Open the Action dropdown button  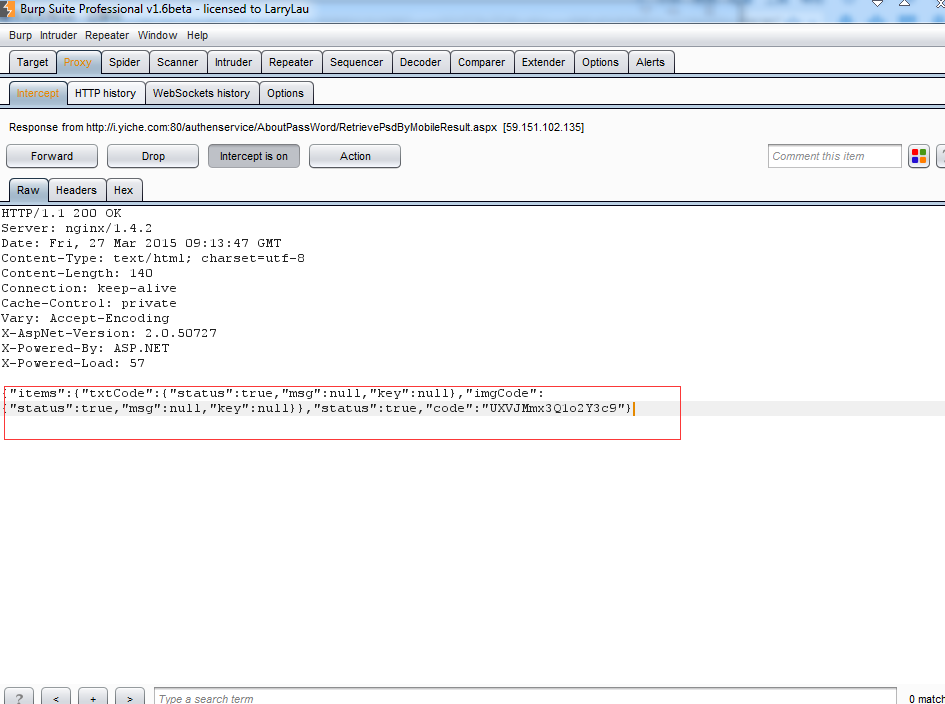point(355,156)
